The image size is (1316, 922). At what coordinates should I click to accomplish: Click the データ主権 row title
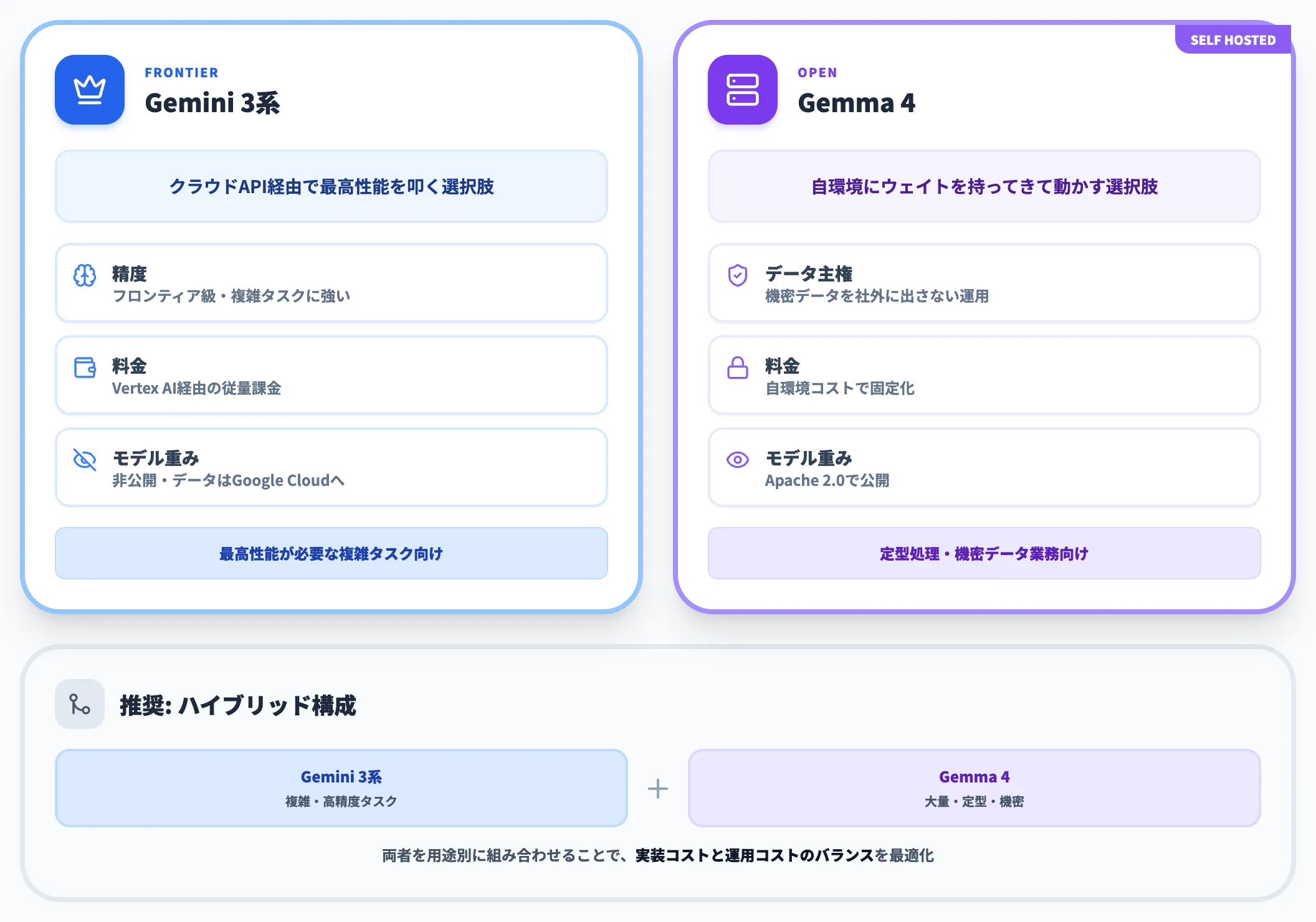coord(809,274)
